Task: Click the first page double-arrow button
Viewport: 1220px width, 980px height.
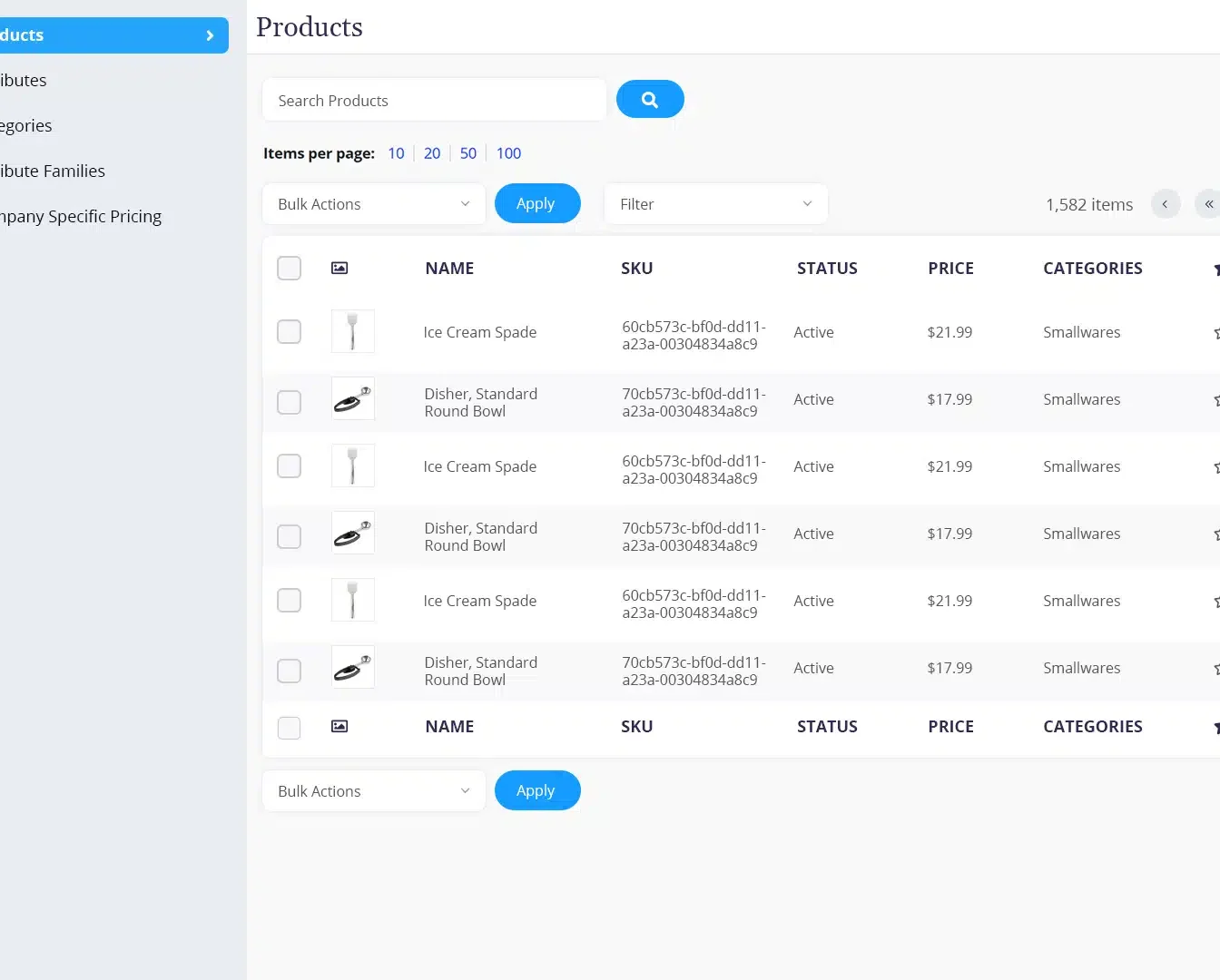Action: click(x=1208, y=204)
